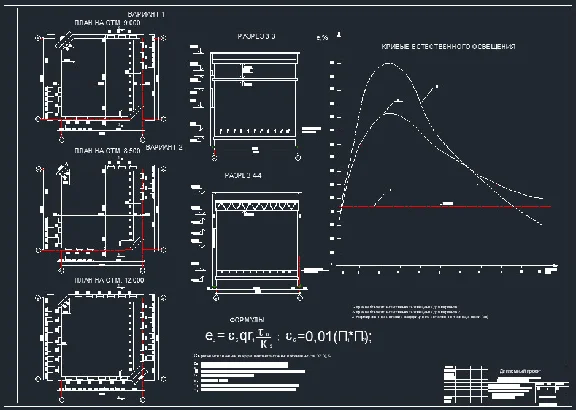576x410 pixels.
Task: Click the 'ПЛАН НА ОТМ. 12.000' plan title
Action: coord(109,280)
